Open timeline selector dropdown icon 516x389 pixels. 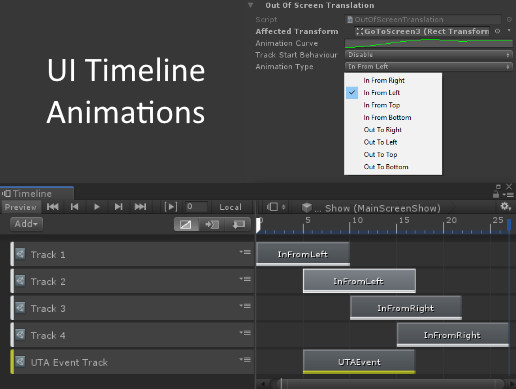pos(276,207)
